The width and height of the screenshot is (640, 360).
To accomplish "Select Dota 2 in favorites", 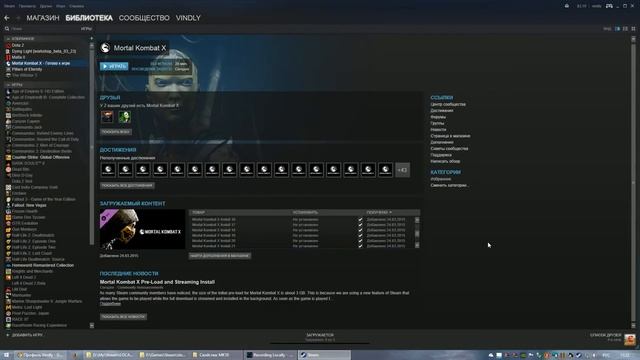I will (18, 45).
